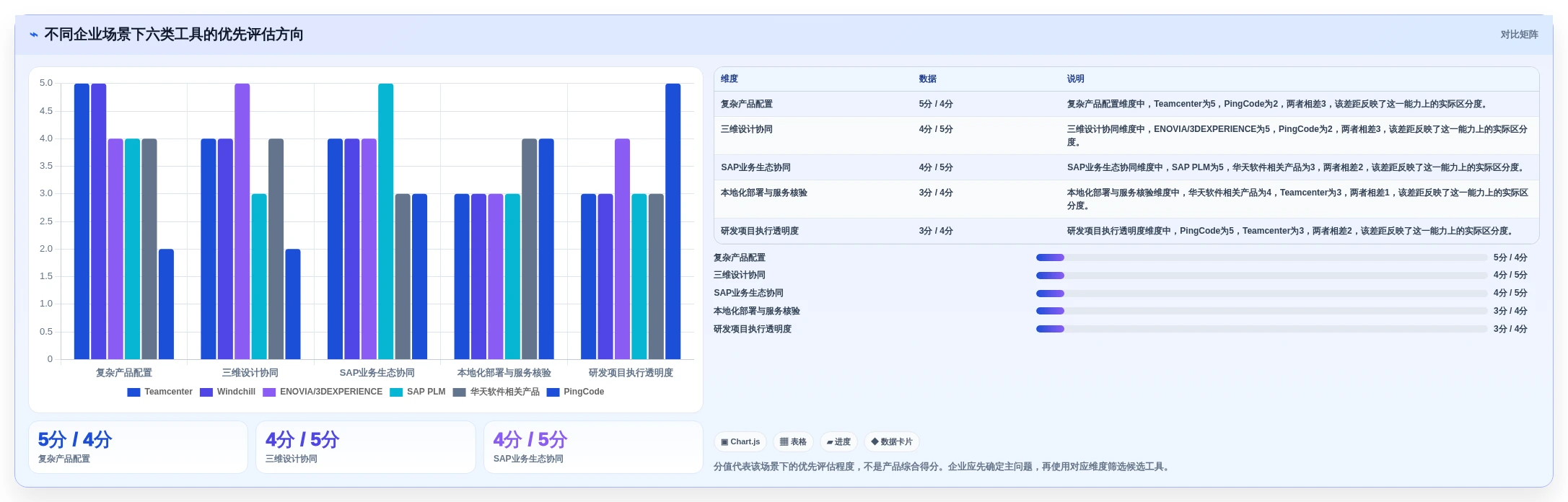Click the PingCode bar in the 复杂产品配置 group
The height and width of the screenshot is (502, 1568).
coord(166,304)
